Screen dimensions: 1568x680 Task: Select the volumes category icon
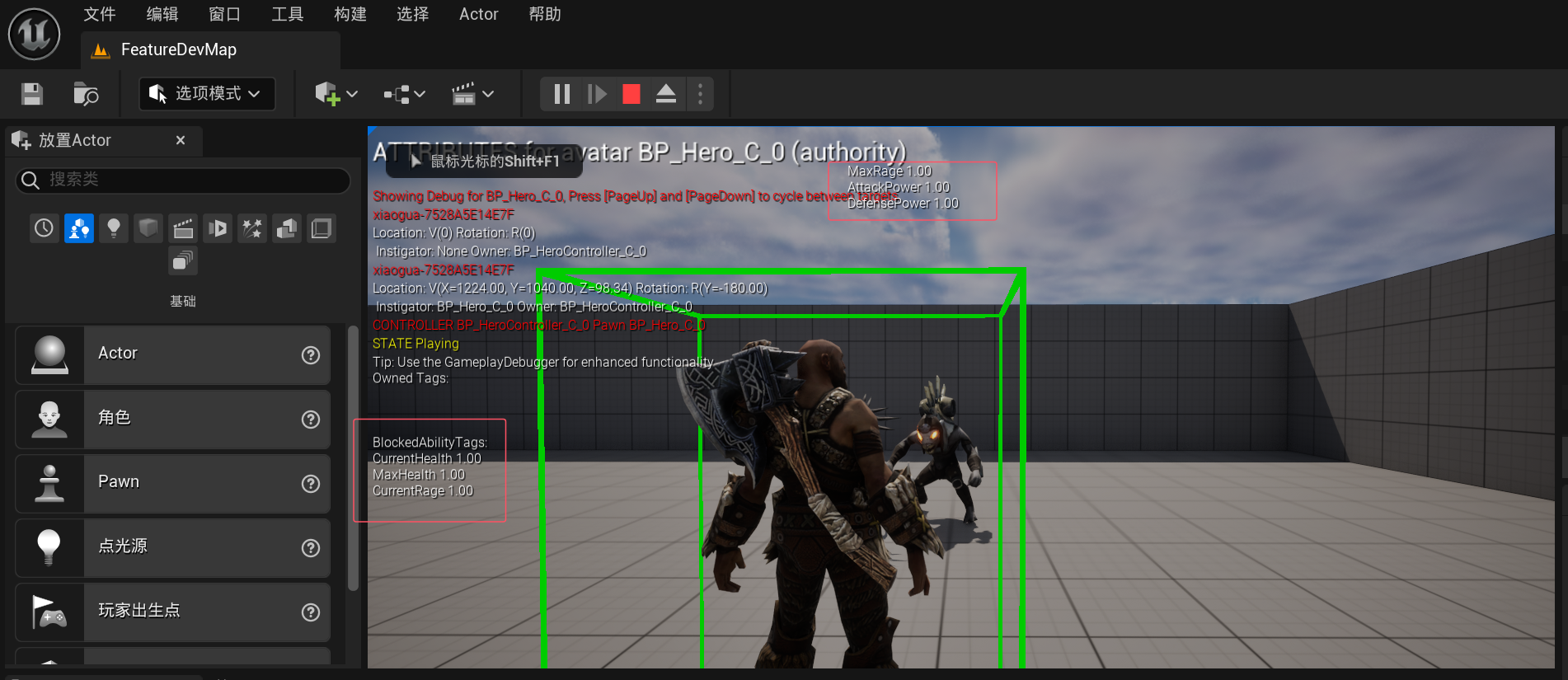(322, 227)
